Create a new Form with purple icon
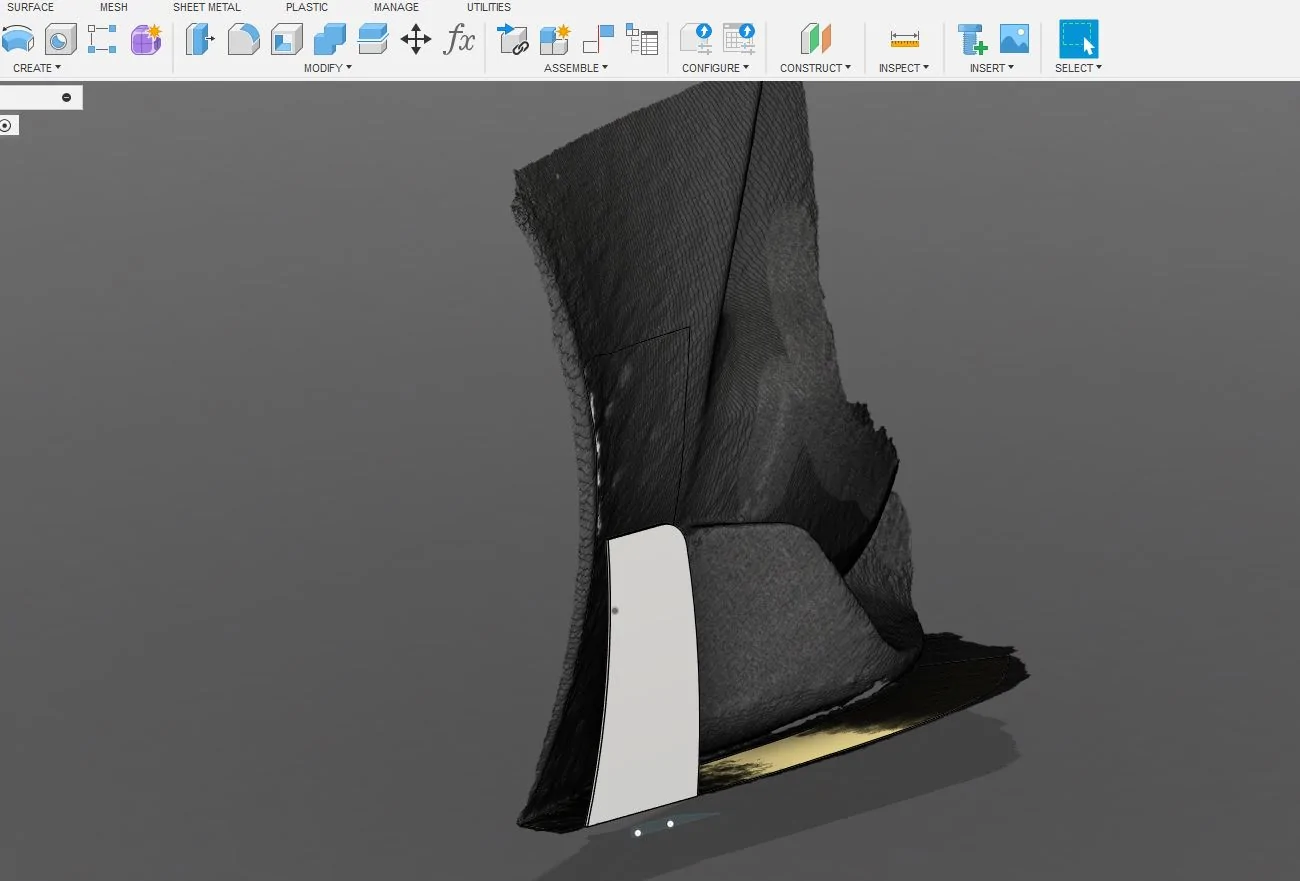 146,40
